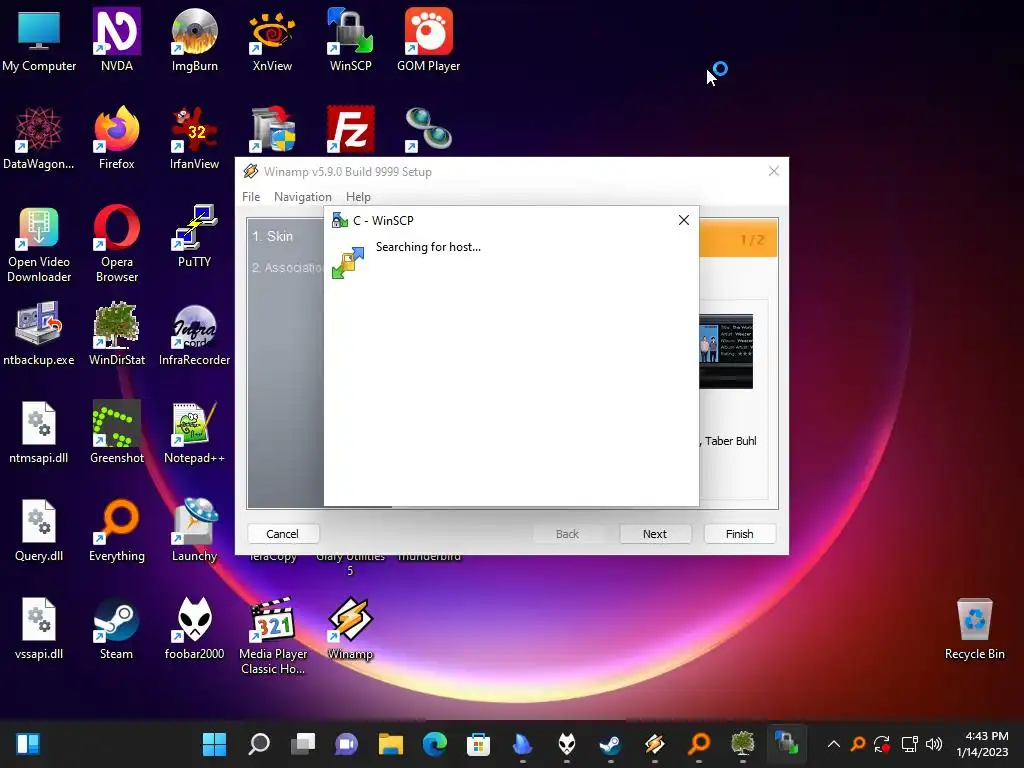Open the Help menu in Winamp Setup
The height and width of the screenshot is (768, 1024).
pyautogui.click(x=358, y=197)
